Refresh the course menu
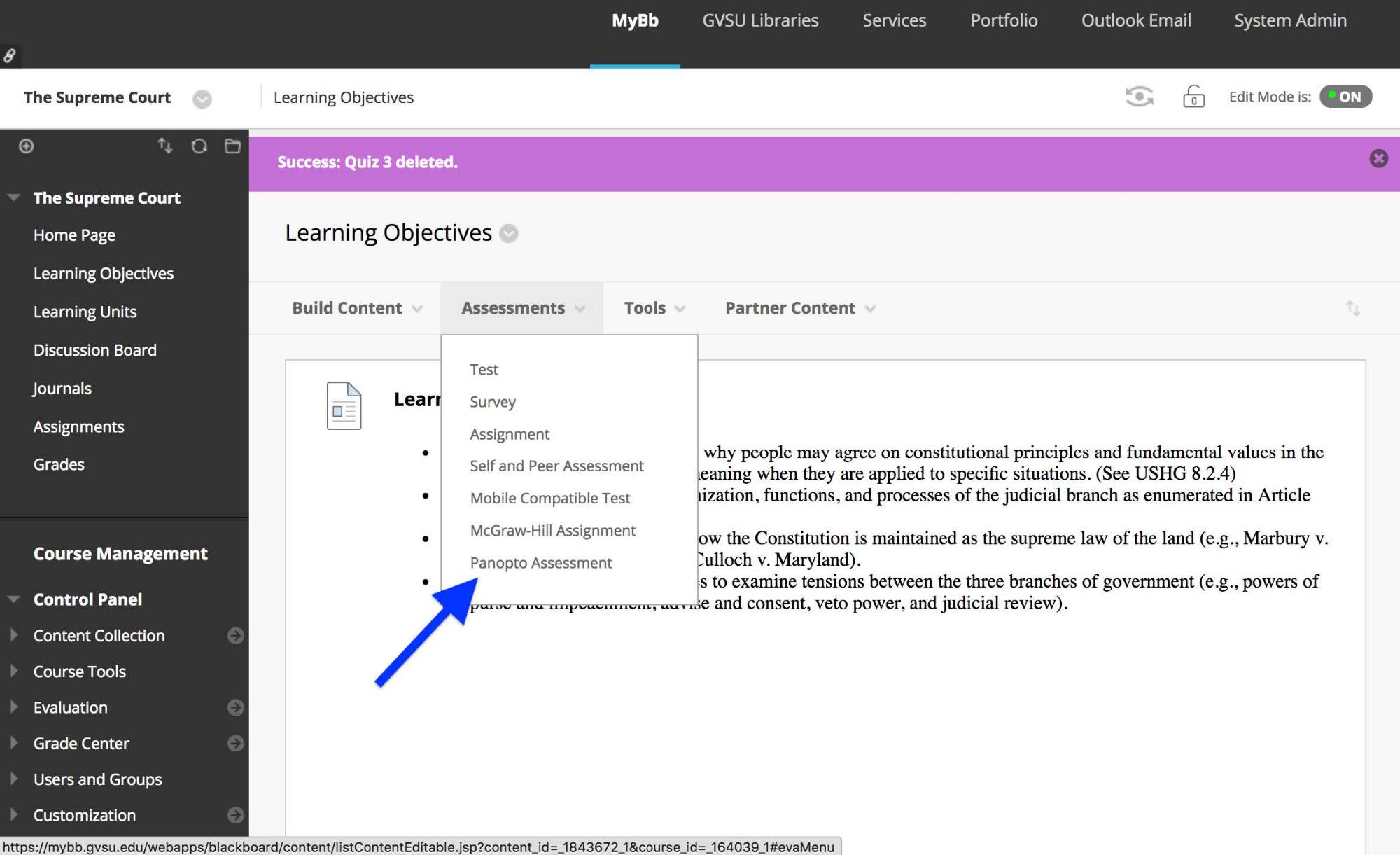Image resolution: width=1400 pixels, height=855 pixels. click(199, 146)
